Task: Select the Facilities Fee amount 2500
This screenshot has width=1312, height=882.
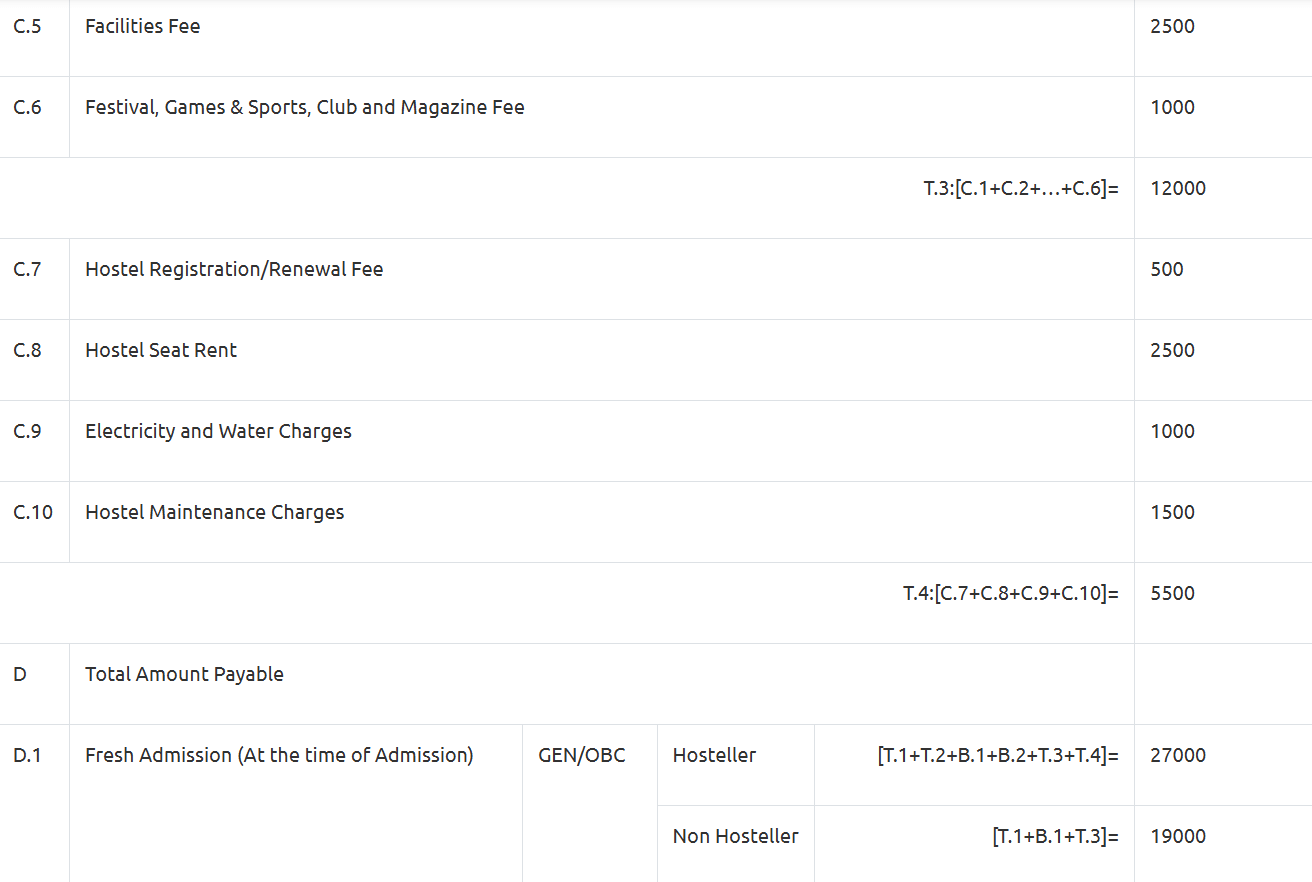Action: click(x=1172, y=27)
